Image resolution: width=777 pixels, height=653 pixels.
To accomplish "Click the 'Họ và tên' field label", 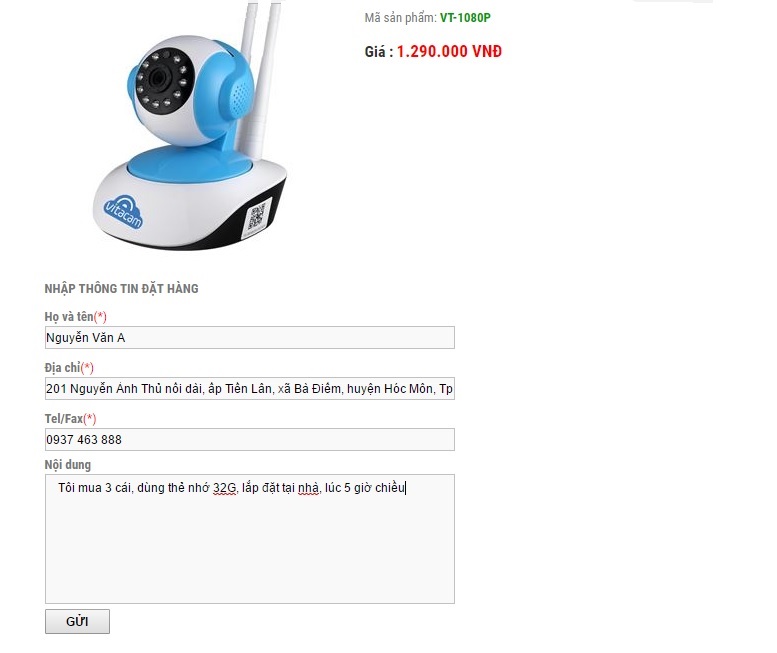I will [x=69, y=317].
